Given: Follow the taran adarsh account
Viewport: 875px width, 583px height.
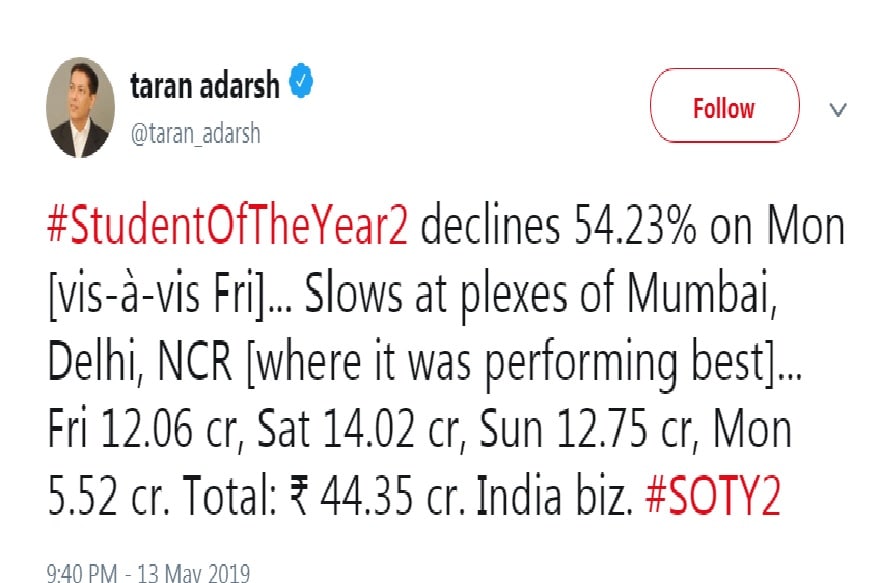Looking at the screenshot, I should 724,105.
